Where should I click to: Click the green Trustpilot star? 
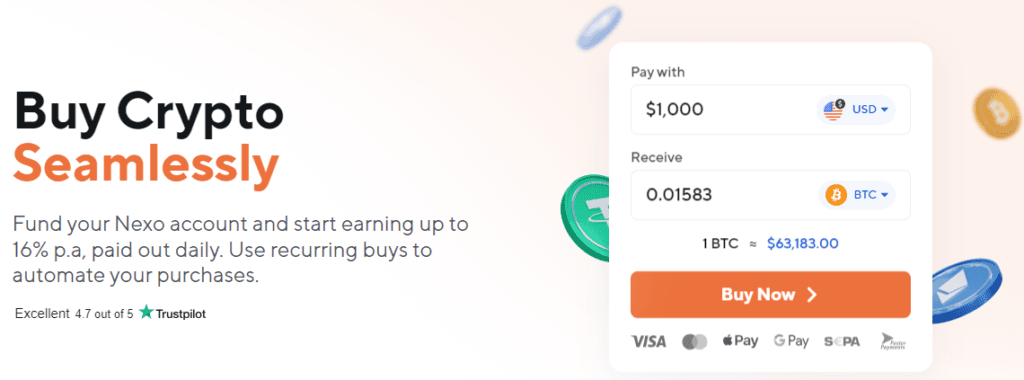tap(146, 313)
